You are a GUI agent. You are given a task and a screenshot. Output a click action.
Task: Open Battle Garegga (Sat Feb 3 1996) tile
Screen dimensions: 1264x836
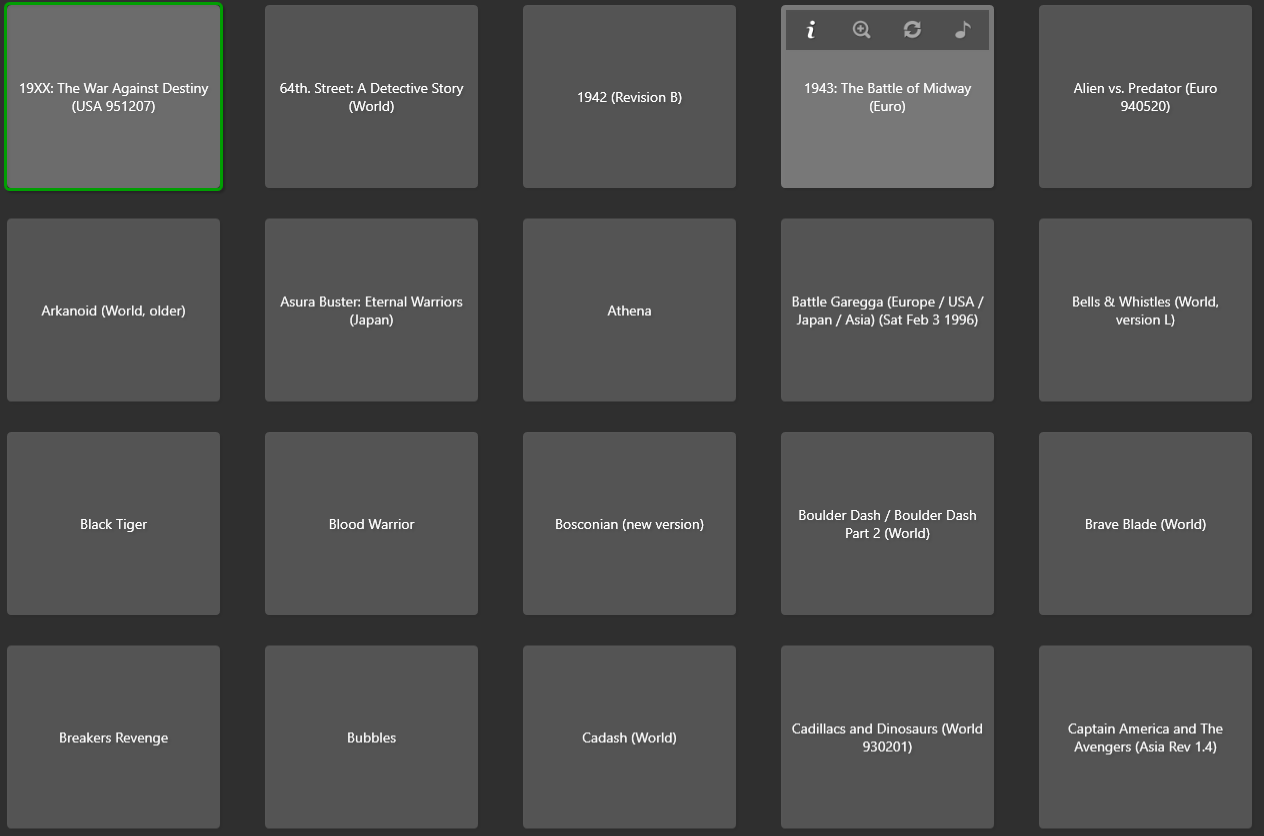(x=887, y=310)
